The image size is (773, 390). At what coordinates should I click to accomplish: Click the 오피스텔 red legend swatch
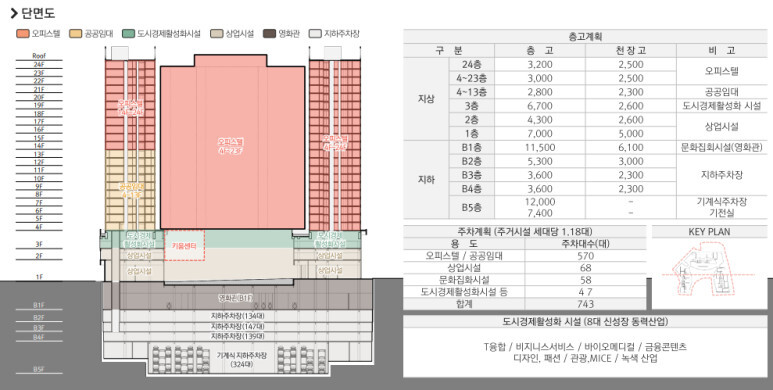(23, 34)
